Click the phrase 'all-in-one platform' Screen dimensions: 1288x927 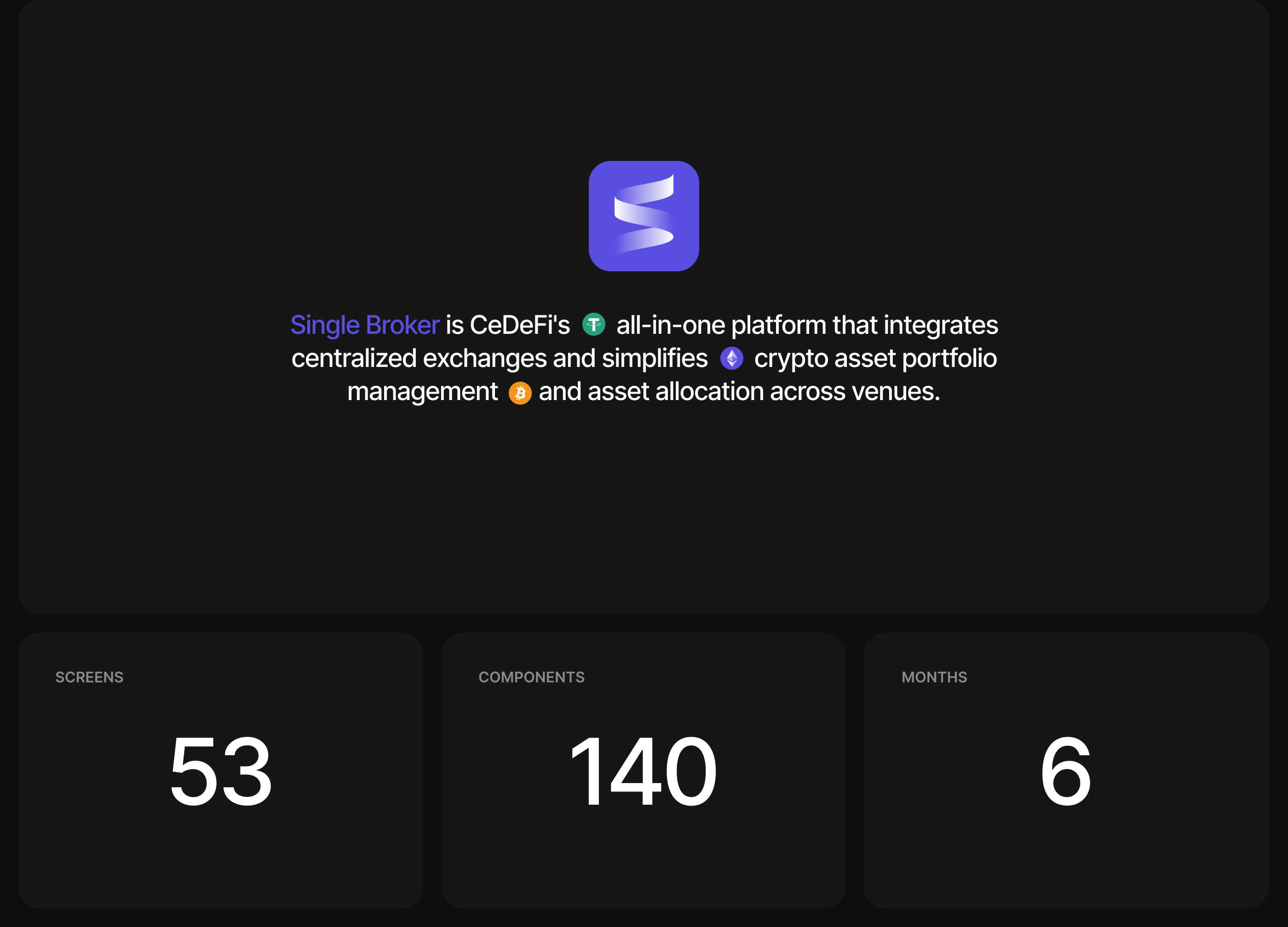721,325
